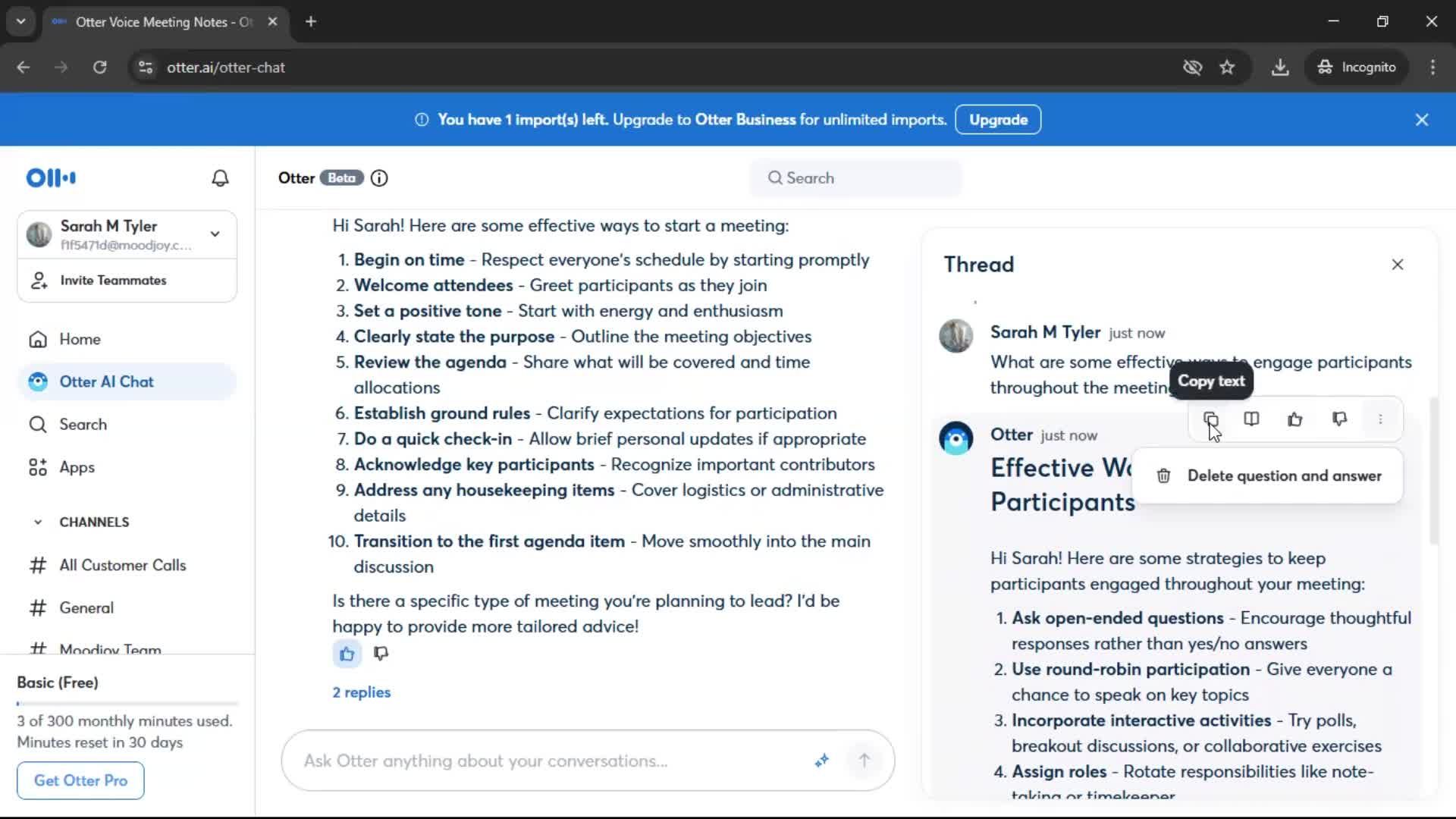The image size is (1456, 819).
Task: Close the Thread panel
Action: tap(1398, 265)
